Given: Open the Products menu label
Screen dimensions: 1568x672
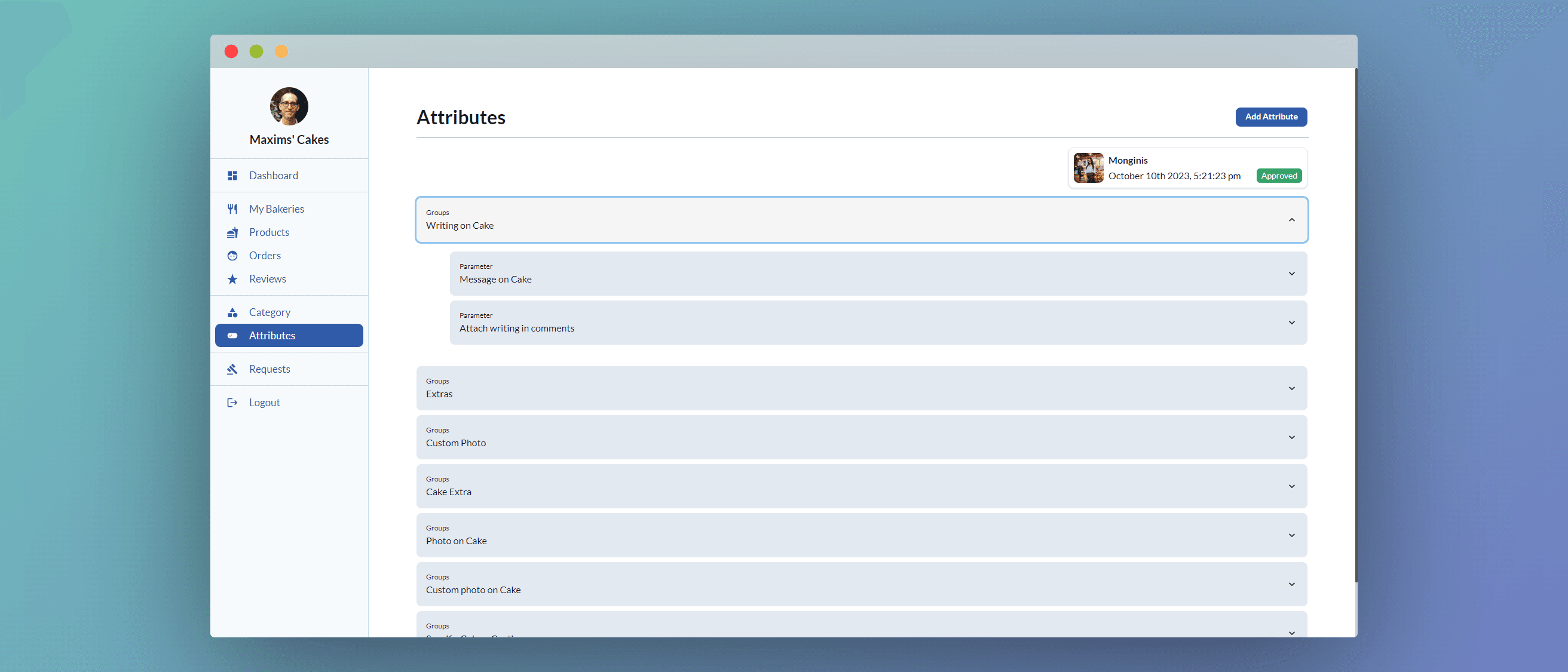Looking at the screenshot, I should (x=269, y=232).
